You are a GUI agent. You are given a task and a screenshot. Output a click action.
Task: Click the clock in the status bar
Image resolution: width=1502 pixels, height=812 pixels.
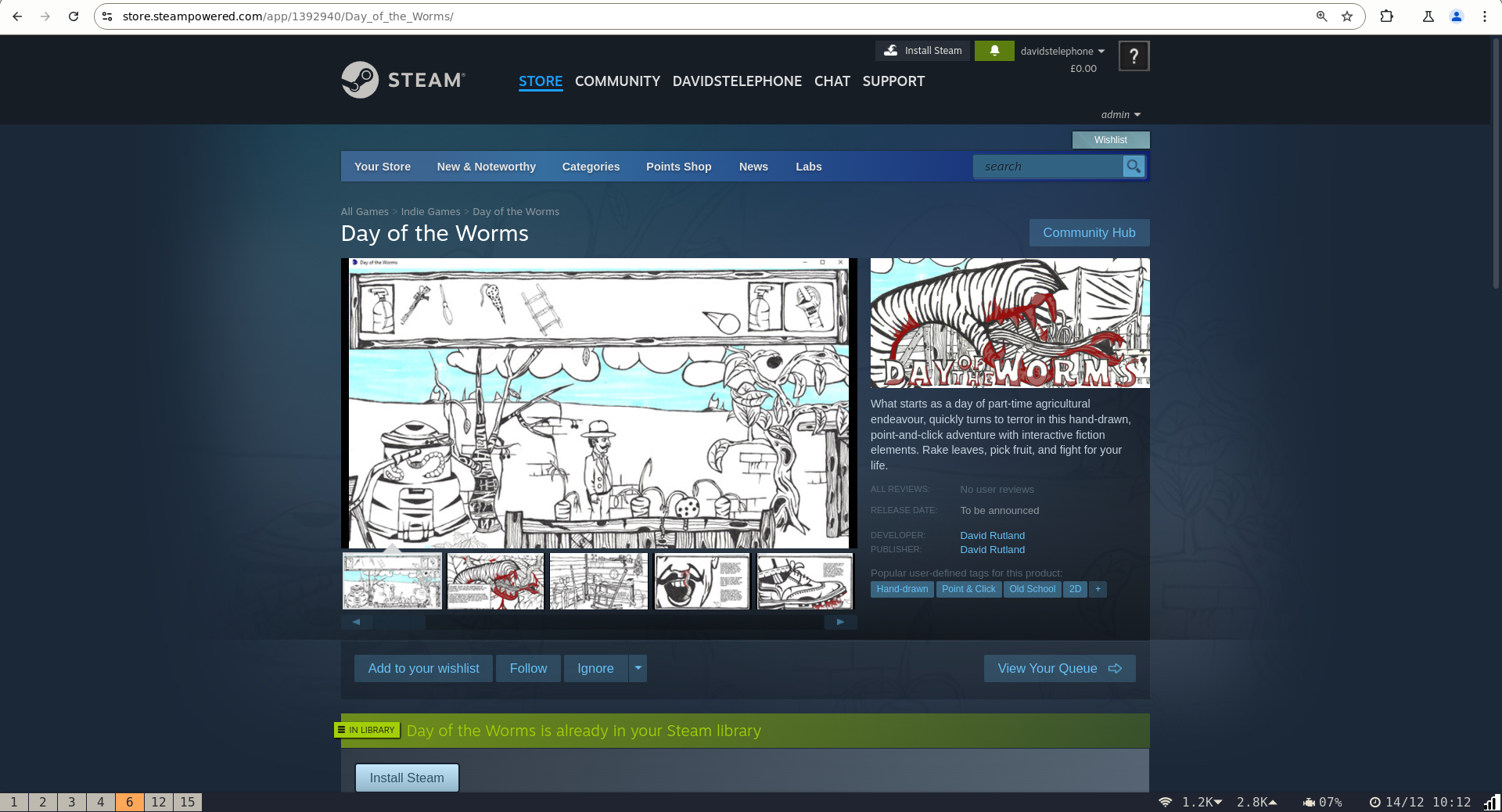[x=1421, y=803]
